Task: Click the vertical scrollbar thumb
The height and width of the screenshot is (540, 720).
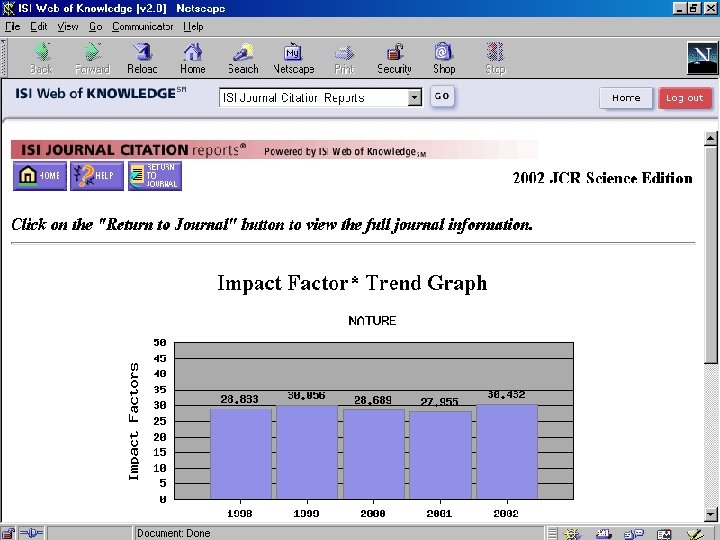Action: [x=710, y=255]
